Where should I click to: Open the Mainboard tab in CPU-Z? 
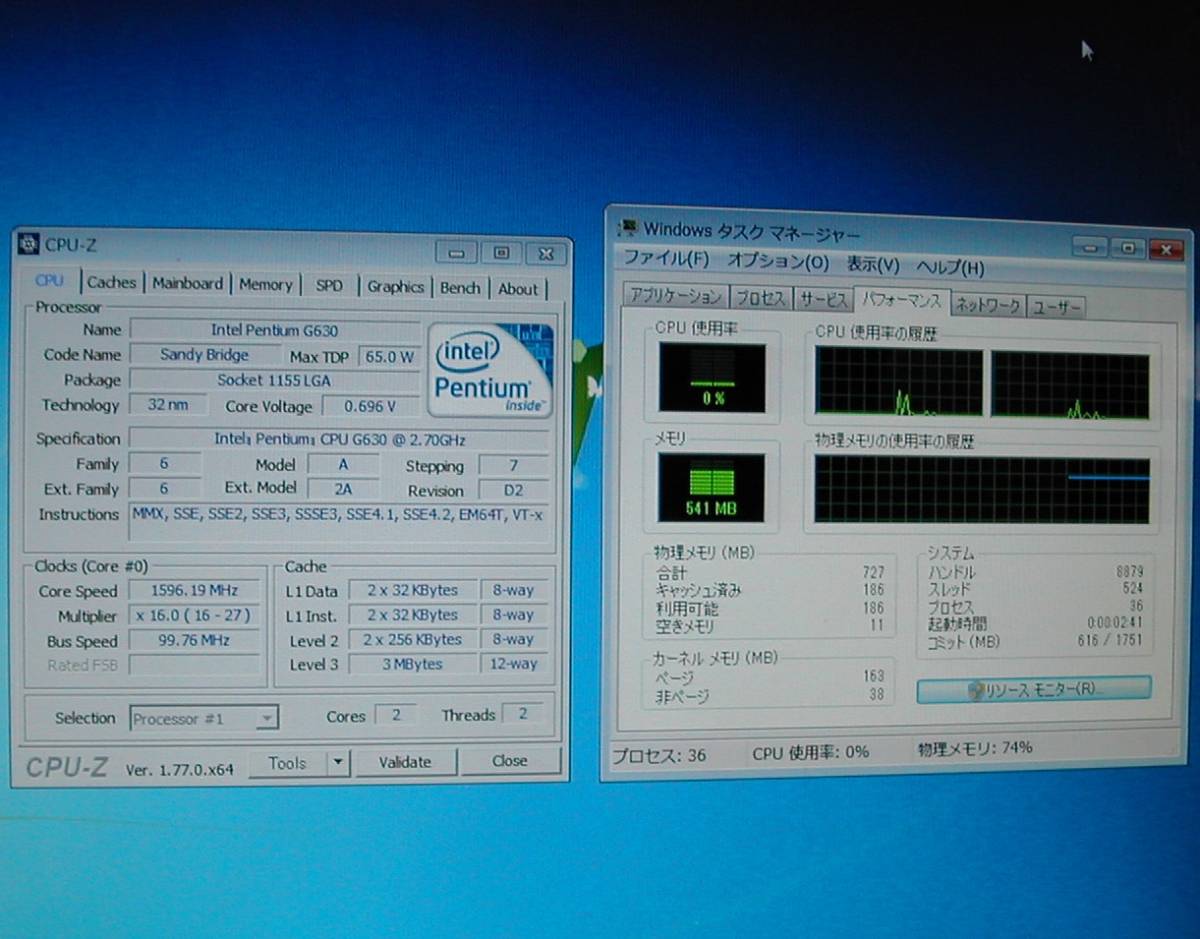click(x=188, y=284)
